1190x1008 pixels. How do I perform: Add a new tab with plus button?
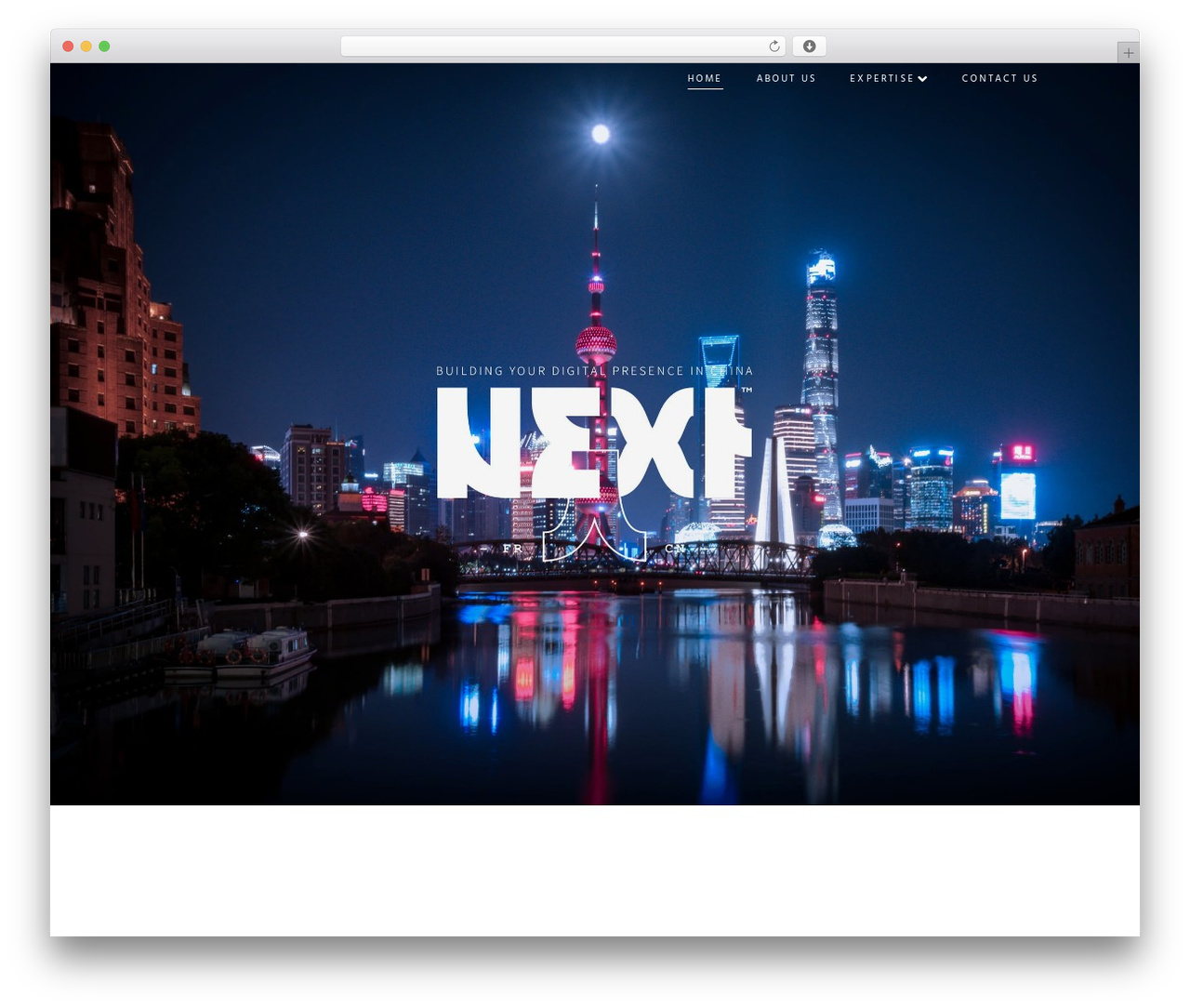(1128, 53)
